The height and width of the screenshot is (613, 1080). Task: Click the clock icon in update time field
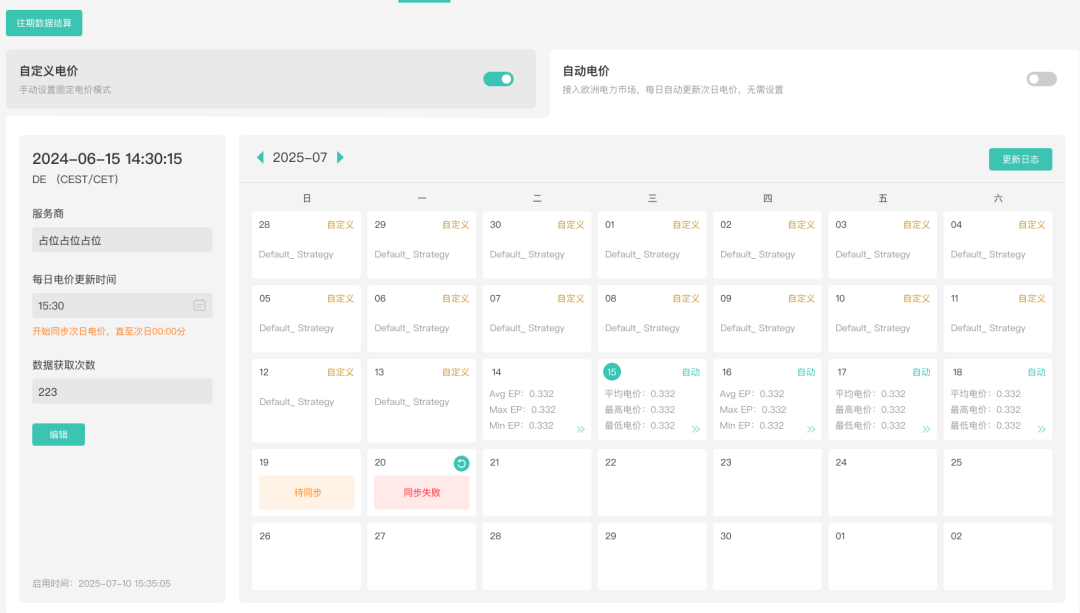(x=199, y=305)
